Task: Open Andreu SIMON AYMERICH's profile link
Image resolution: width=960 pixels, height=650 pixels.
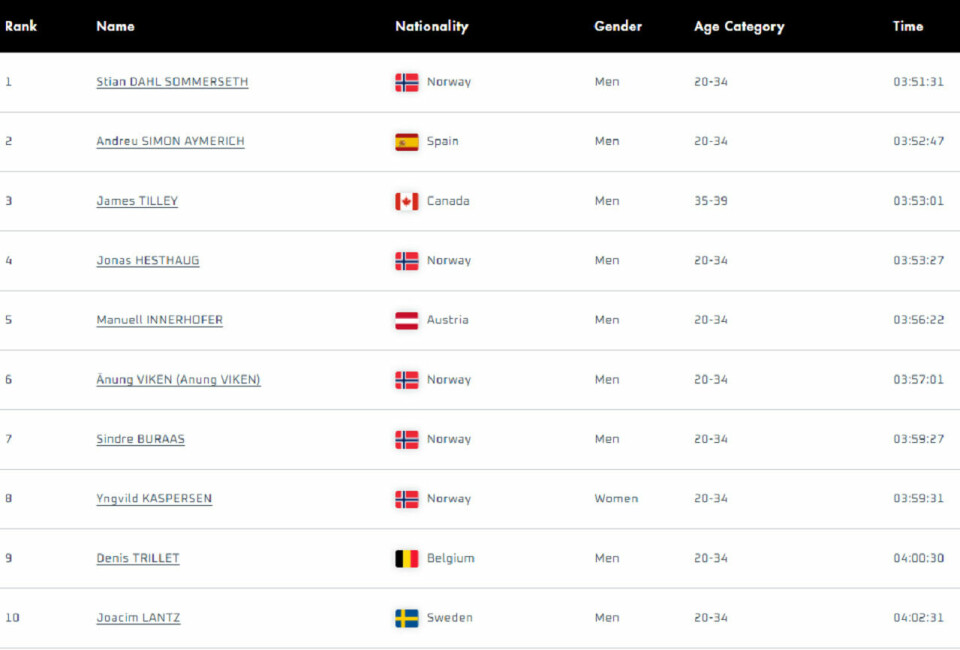Action: pyautogui.click(x=170, y=141)
